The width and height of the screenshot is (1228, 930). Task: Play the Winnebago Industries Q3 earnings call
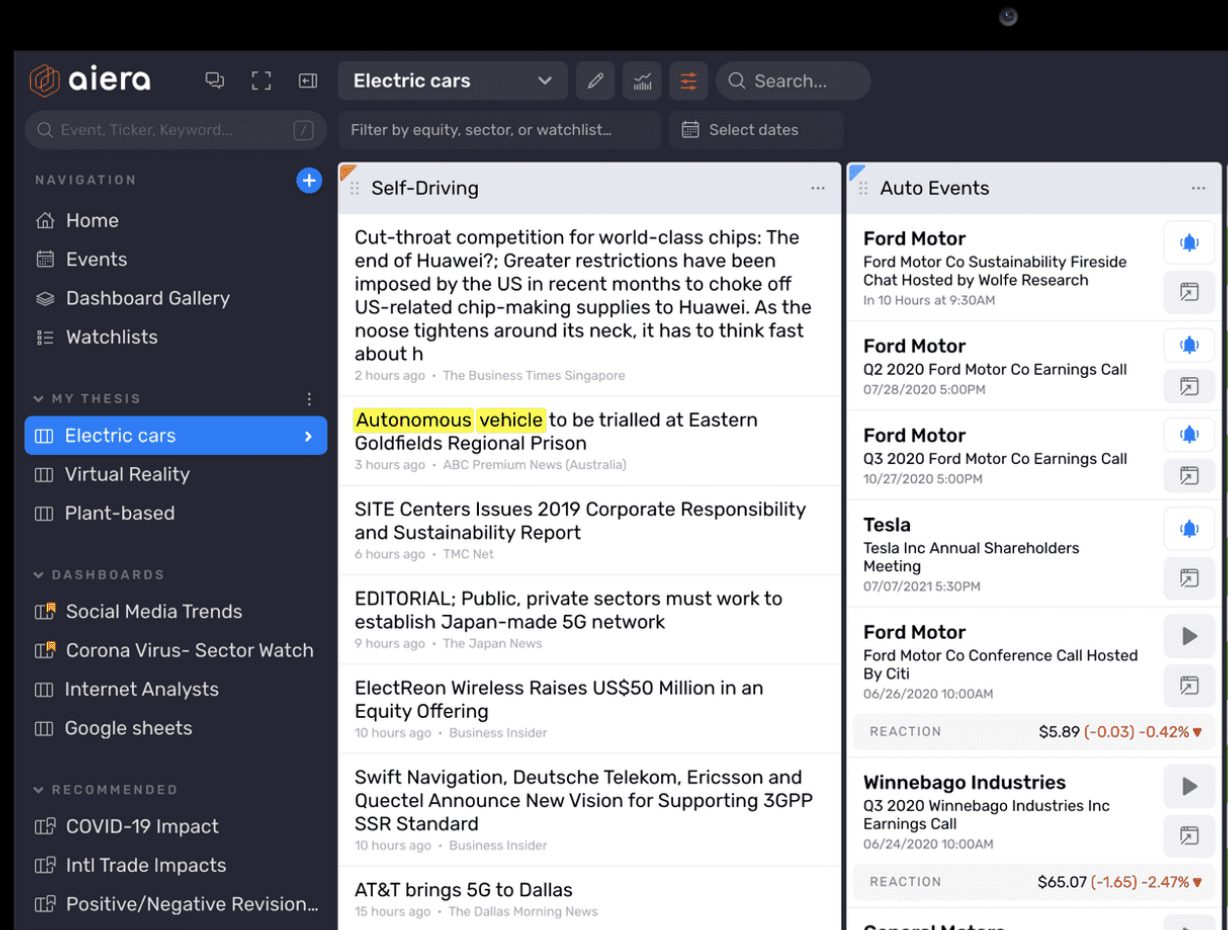coord(1189,787)
